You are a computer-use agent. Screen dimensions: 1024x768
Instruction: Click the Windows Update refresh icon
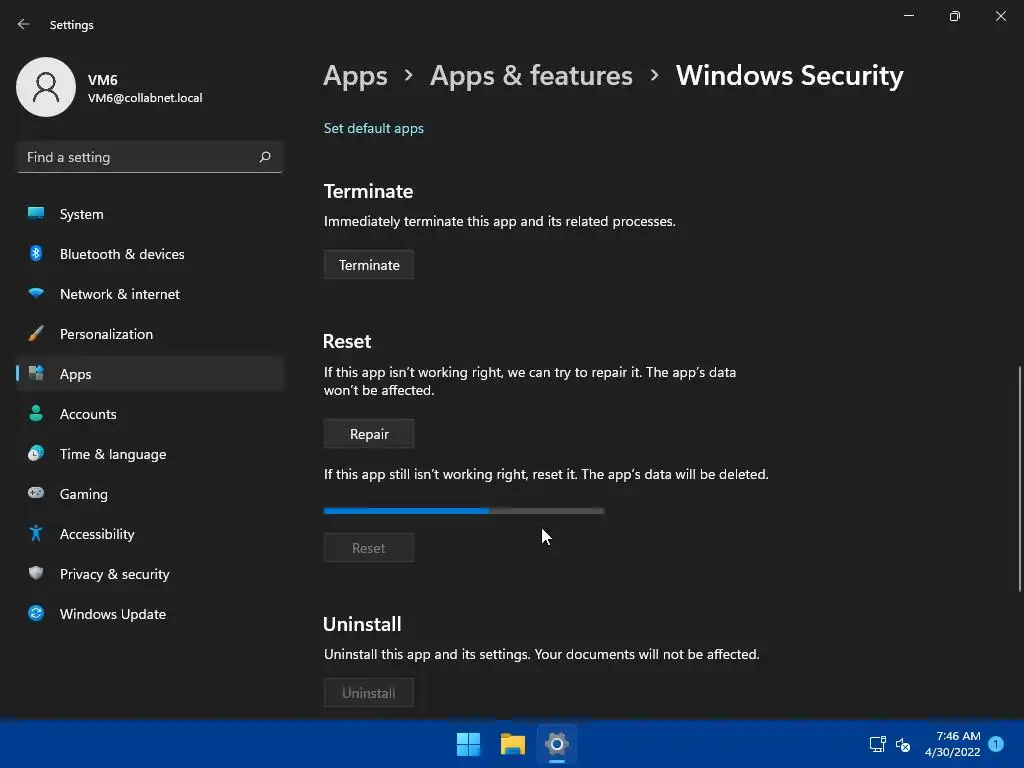36,613
